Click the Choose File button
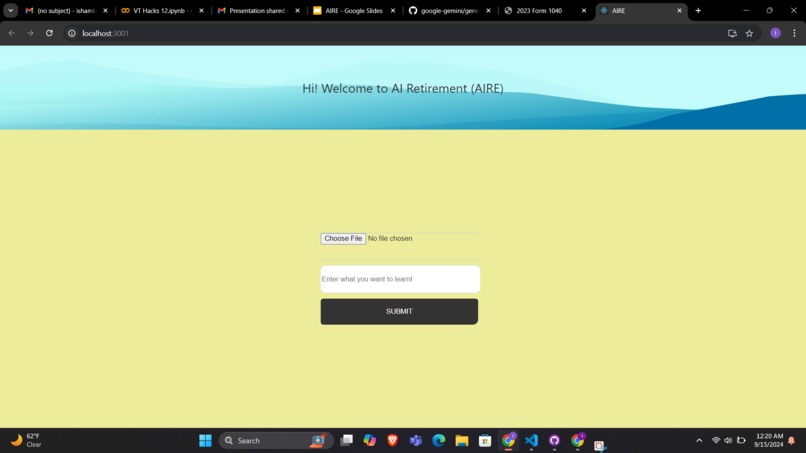The image size is (806, 453). pyautogui.click(x=343, y=239)
